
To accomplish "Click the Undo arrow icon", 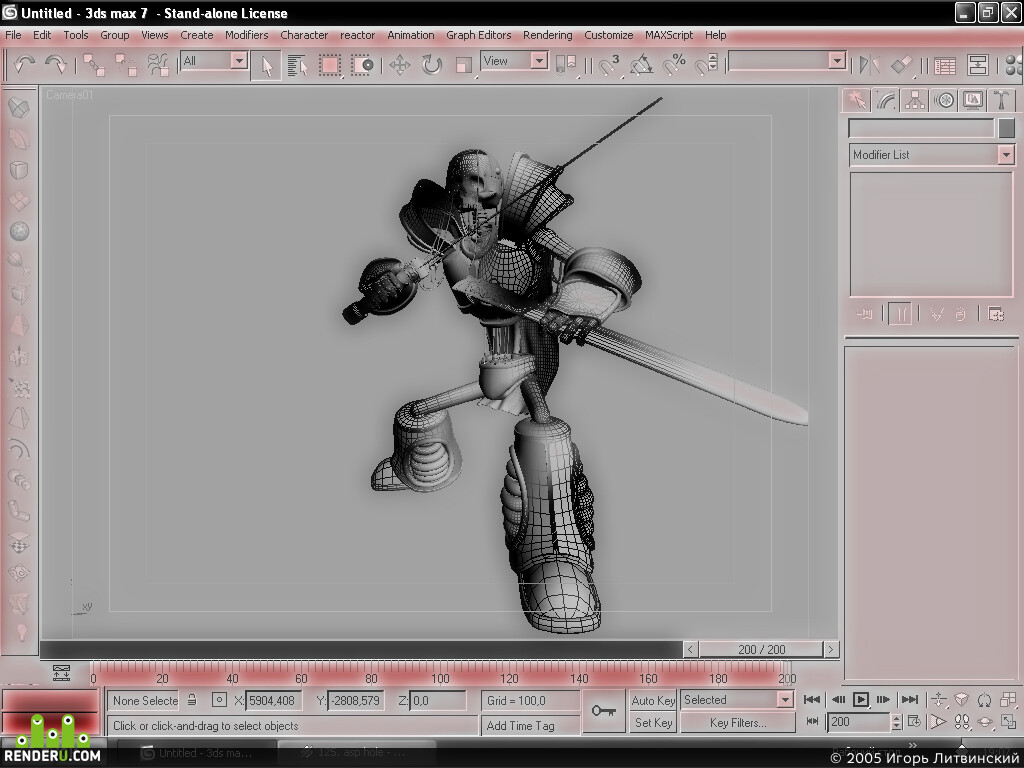I will tap(24, 64).
